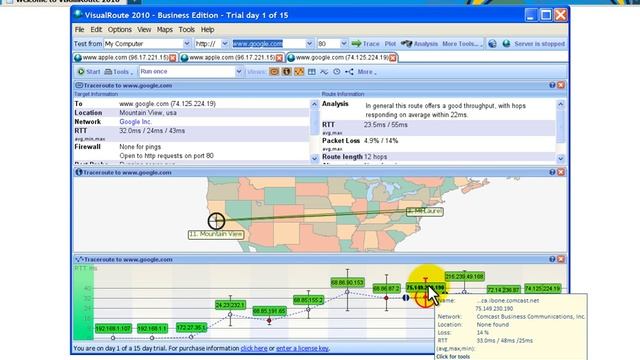Screen dimensions: 640x360
Task: Open the Help menu
Action: tap(207, 30)
